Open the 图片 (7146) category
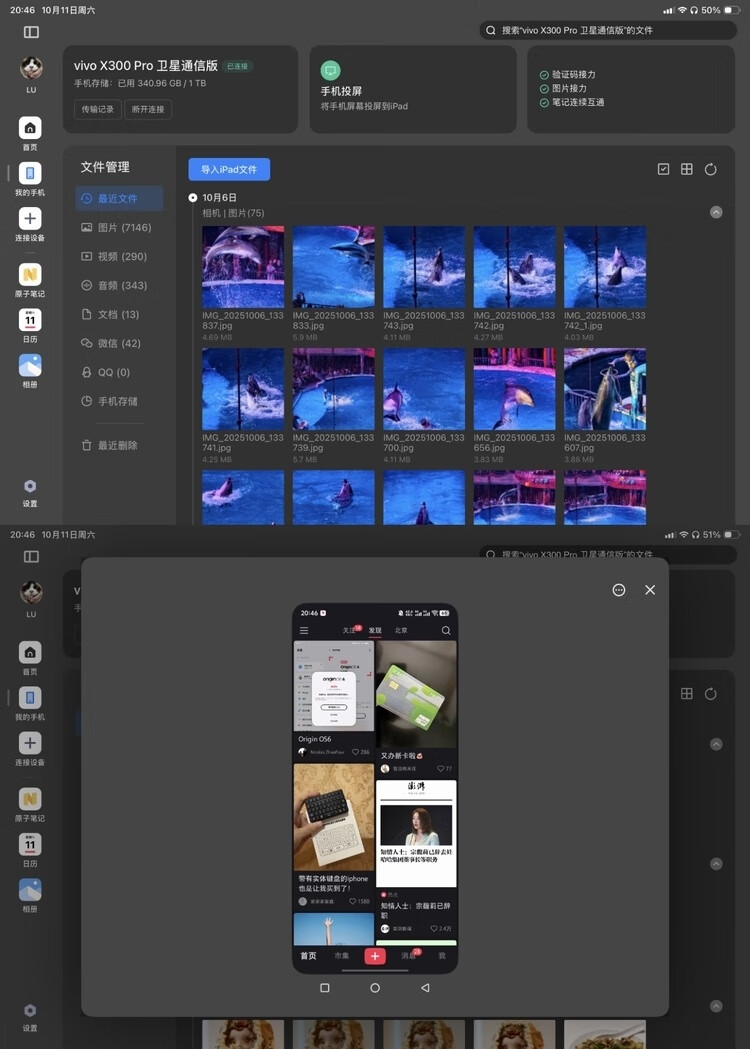This screenshot has width=750, height=1049. click(117, 228)
